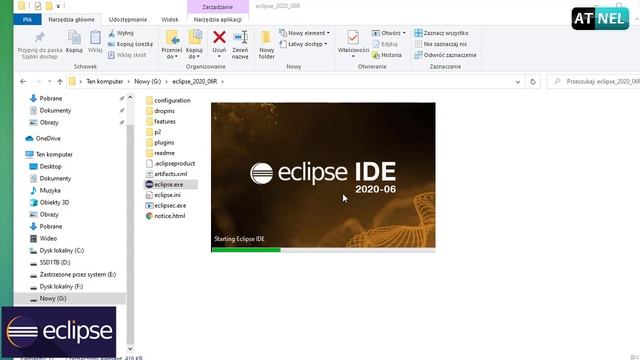Switch to the Udostępnianie tab
The image size is (640, 360).
(x=128, y=19)
